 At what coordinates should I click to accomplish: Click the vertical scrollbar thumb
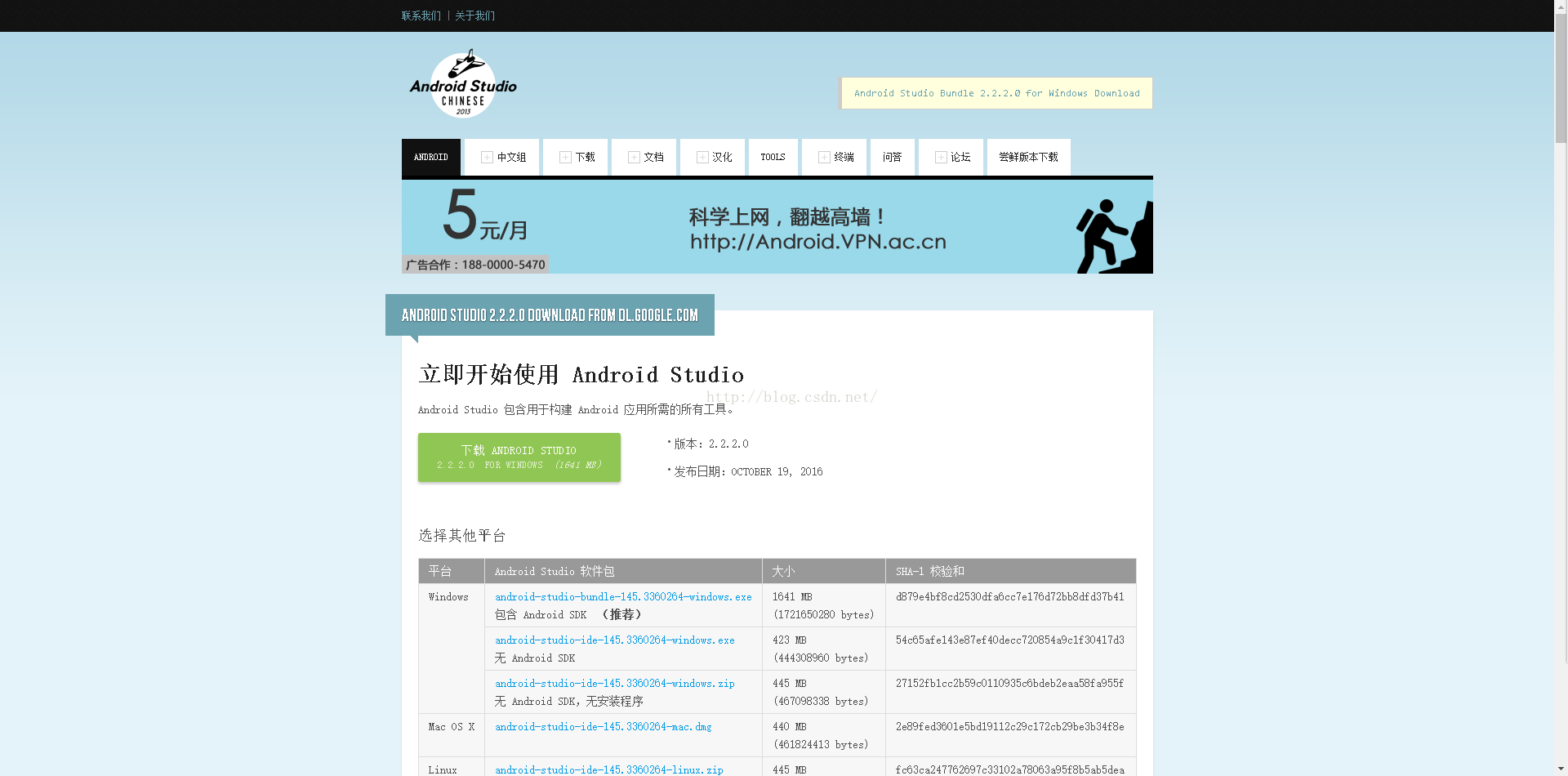pos(1561,79)
